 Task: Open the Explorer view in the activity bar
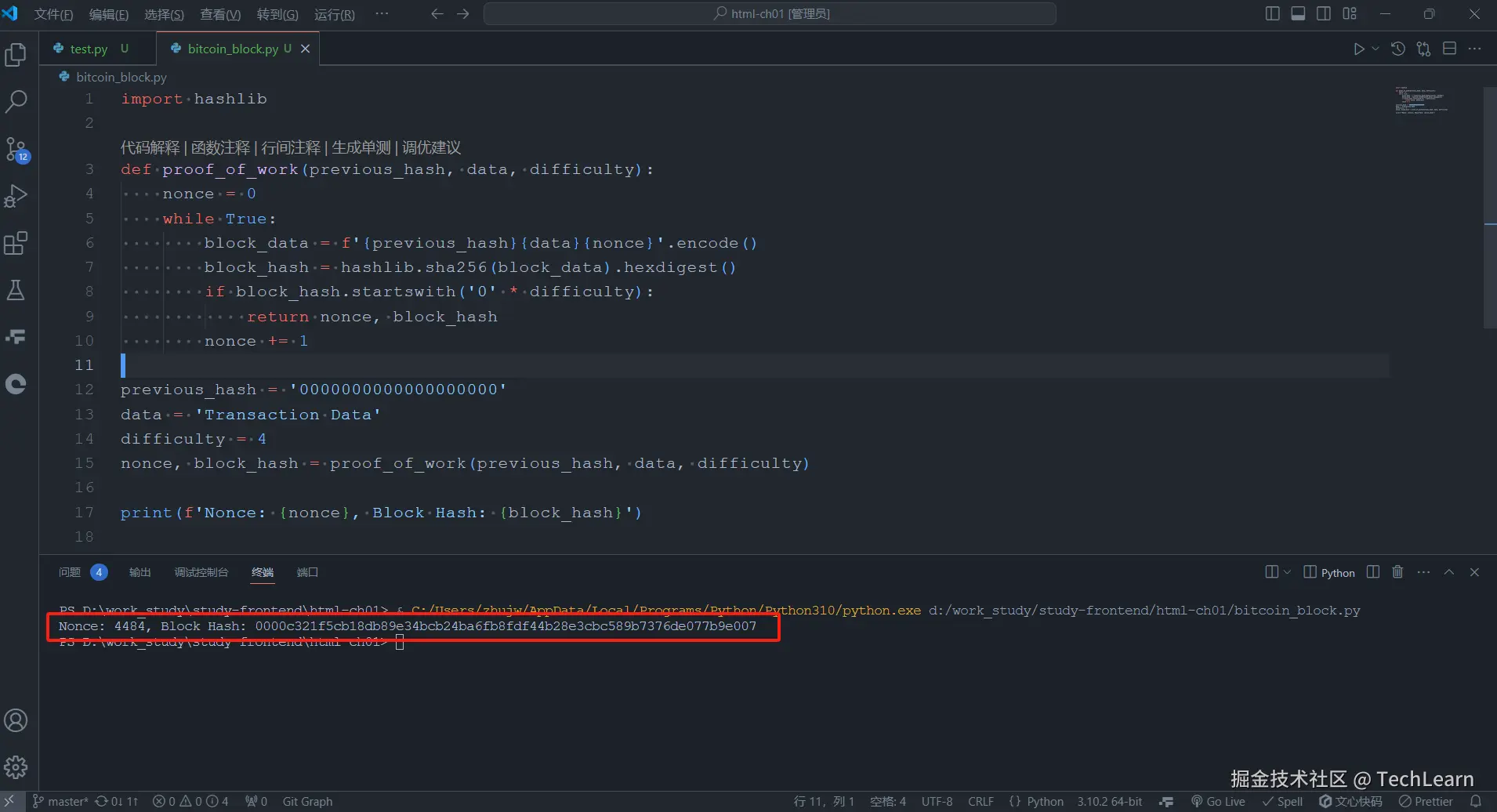(16, 55)
